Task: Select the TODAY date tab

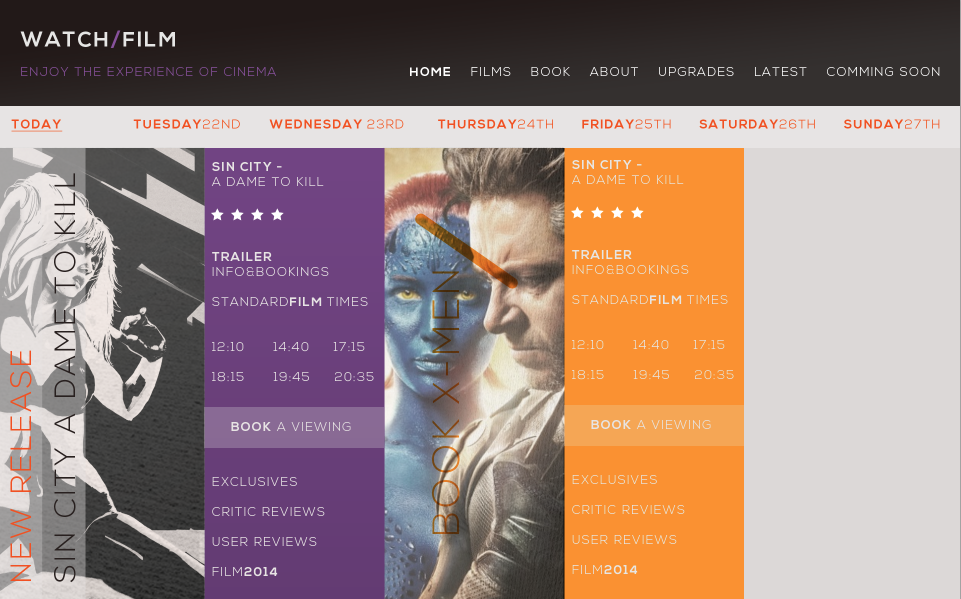Action: pos(36,124)
